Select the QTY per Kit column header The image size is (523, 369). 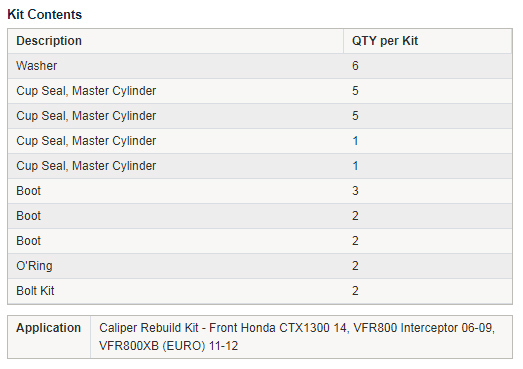[385, 41]
